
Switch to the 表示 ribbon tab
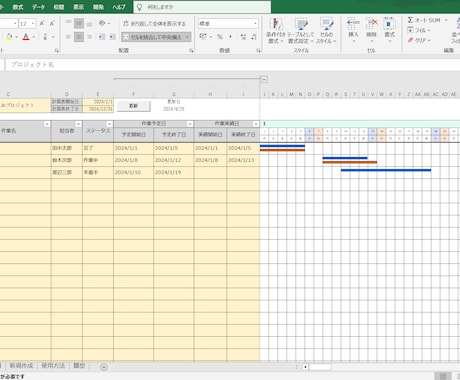click(x=78, y=7)
